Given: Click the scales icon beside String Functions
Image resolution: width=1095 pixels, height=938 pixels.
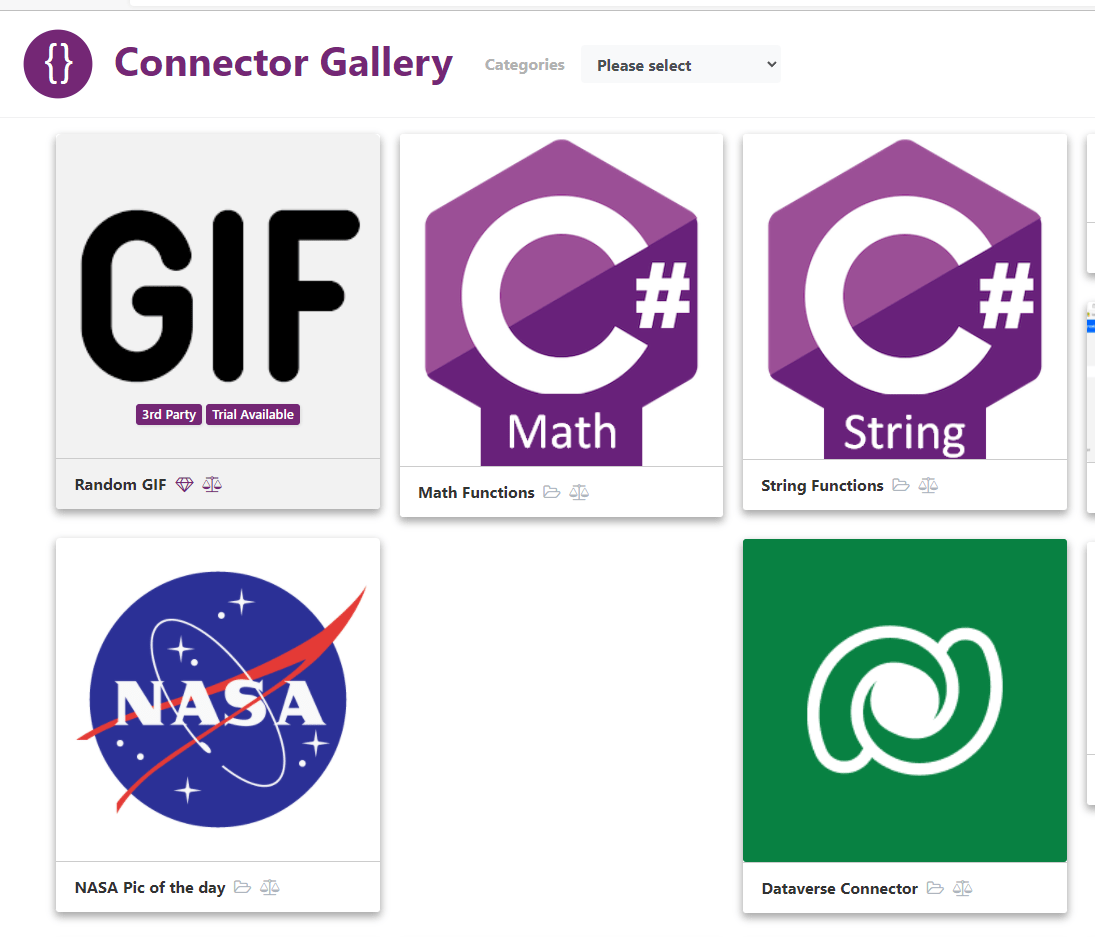Looking at the screenshot, I should click(x=928, y=485).
